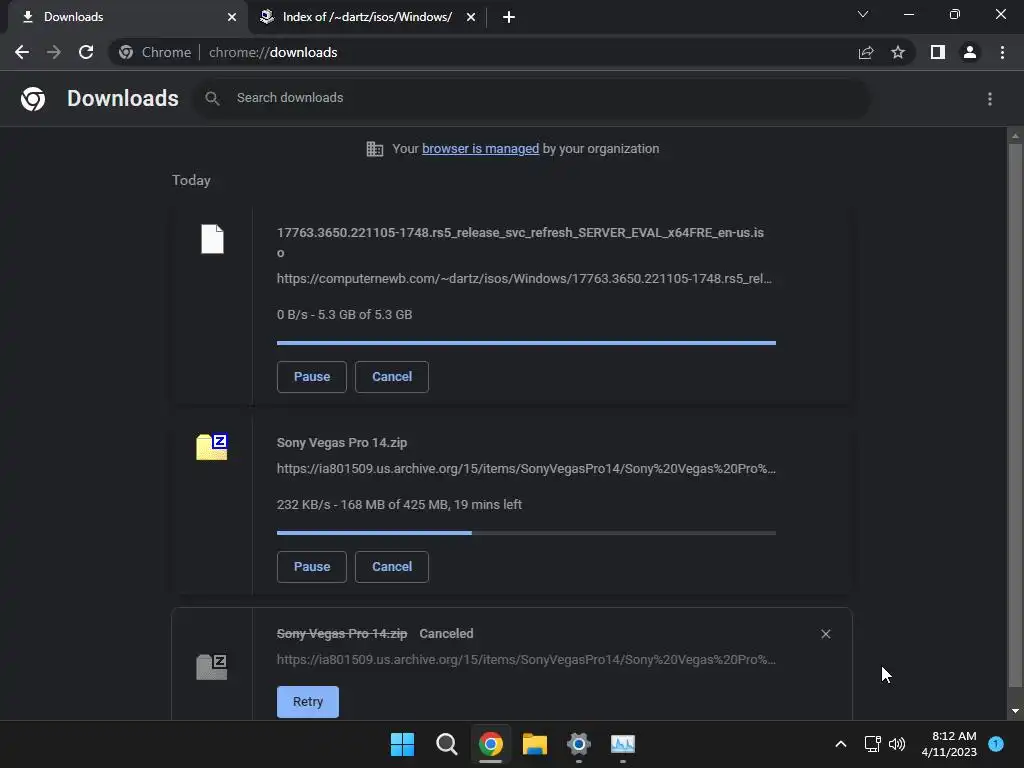The height and width of the screenshot is (768, 1024).
Task: Click the active Sony Vegas Pro zip icon
Action: (x=212, y=447)
